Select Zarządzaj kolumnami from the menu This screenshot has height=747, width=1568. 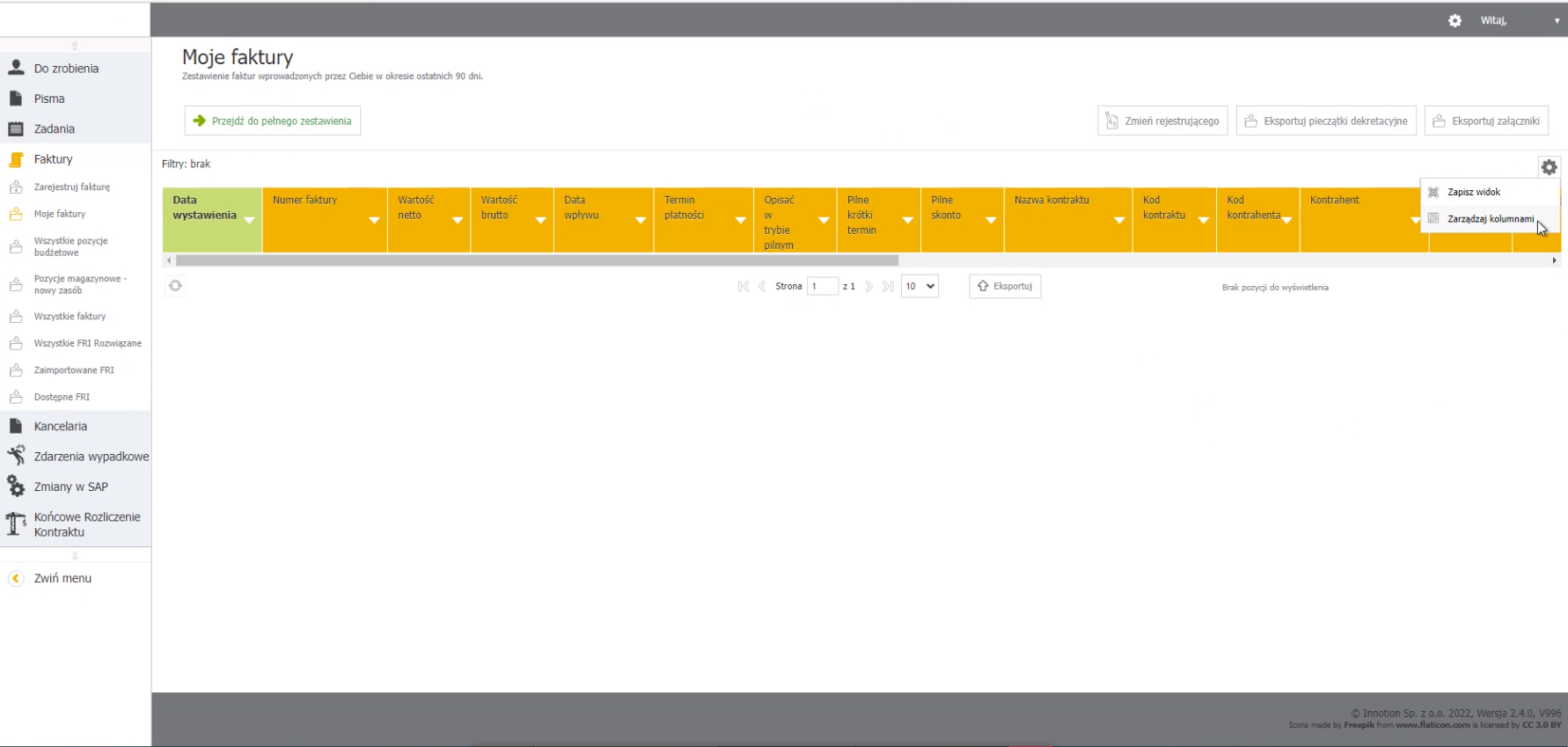pos(1490,218)
